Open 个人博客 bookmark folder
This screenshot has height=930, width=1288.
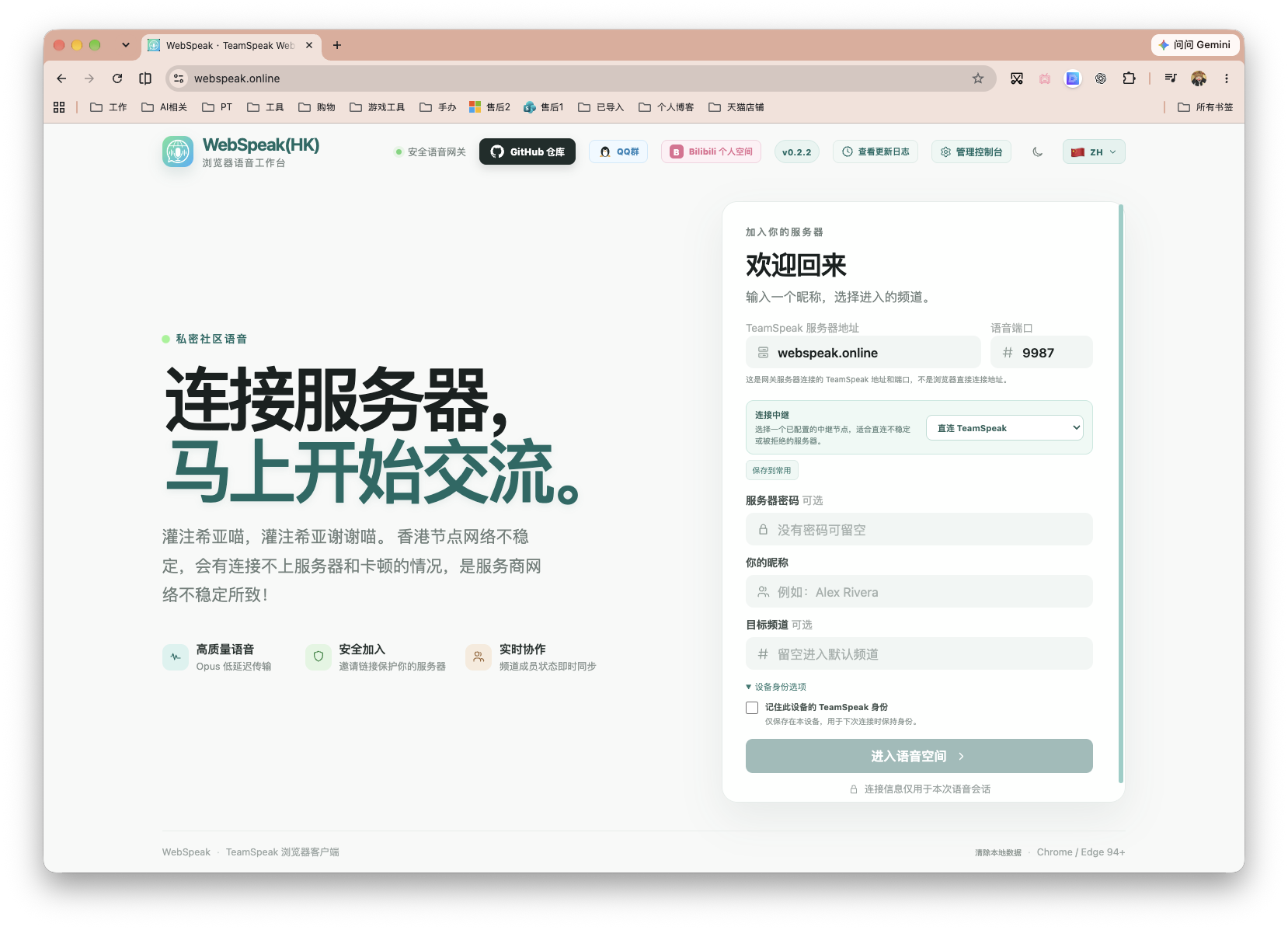coord(667,107)
